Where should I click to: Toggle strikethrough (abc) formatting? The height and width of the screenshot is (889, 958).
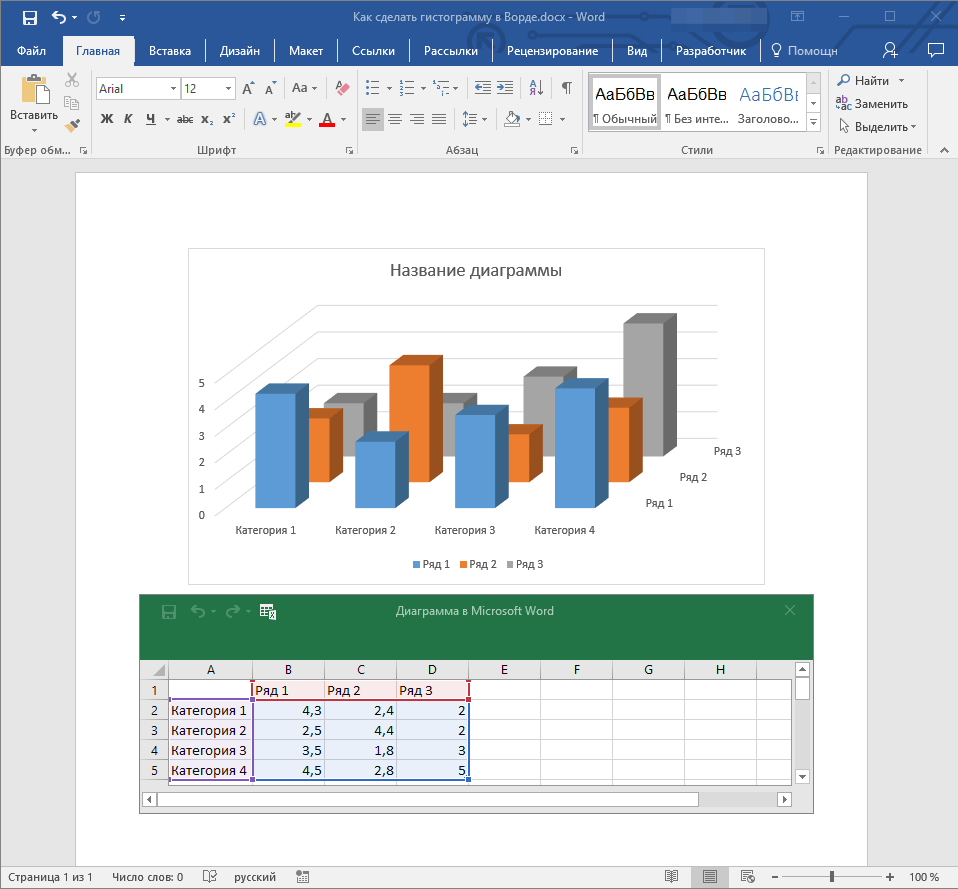tap(184, 119)
